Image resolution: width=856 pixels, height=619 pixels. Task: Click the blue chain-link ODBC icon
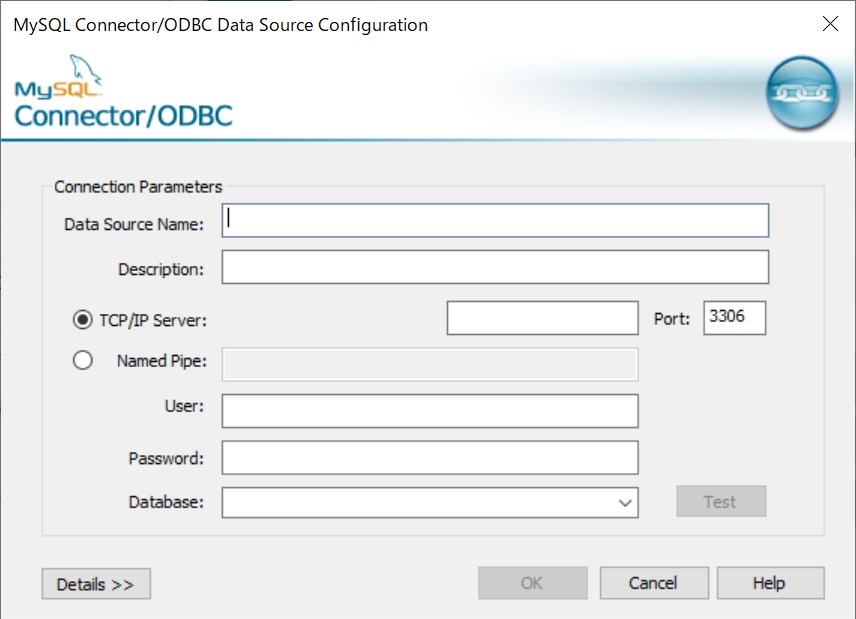coord(801,93)
